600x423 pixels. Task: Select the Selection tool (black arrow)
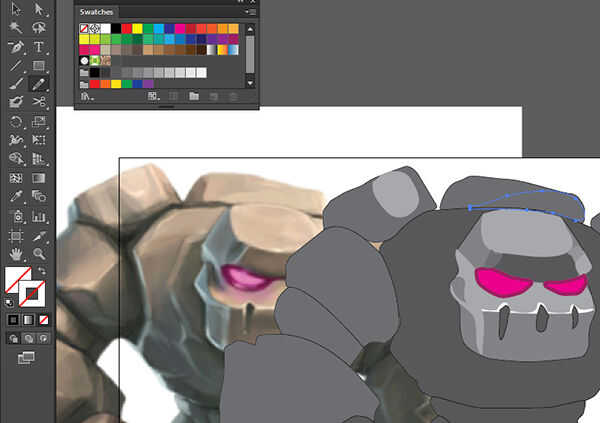point(16,9)
